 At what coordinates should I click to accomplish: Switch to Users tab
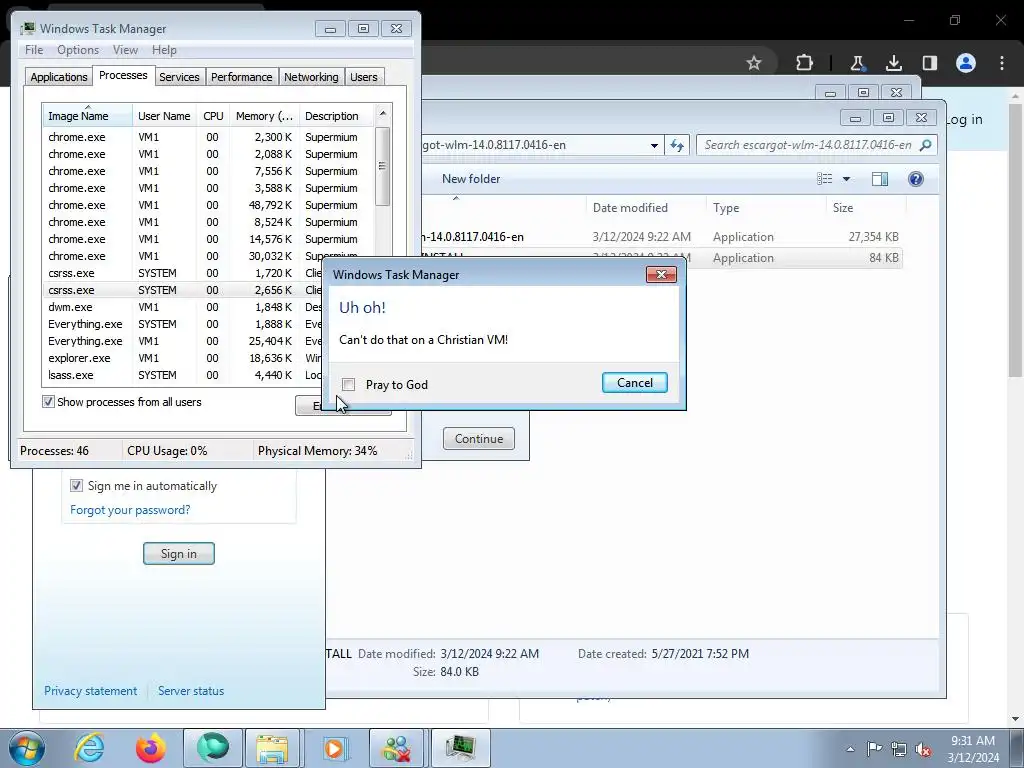364,77
